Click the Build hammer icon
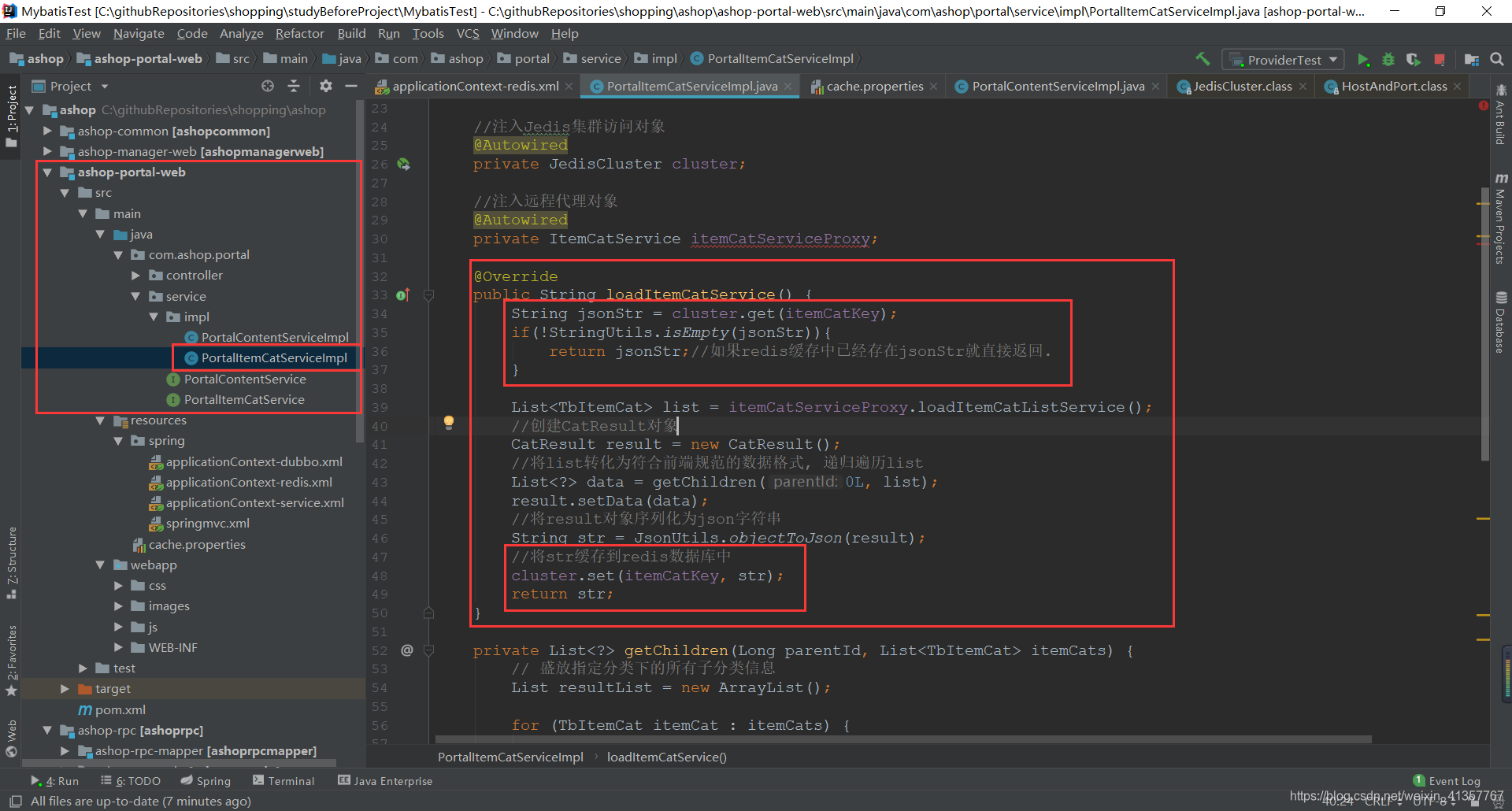Image resolution: width=1512 pixels, height=811 pixels. (x=1203, y=59)
